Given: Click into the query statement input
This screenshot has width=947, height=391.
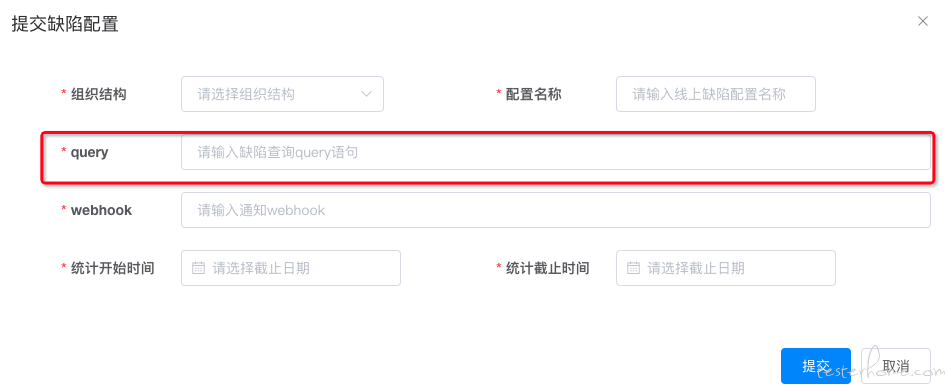Looking at the screenshot, I should click(556, 152).
